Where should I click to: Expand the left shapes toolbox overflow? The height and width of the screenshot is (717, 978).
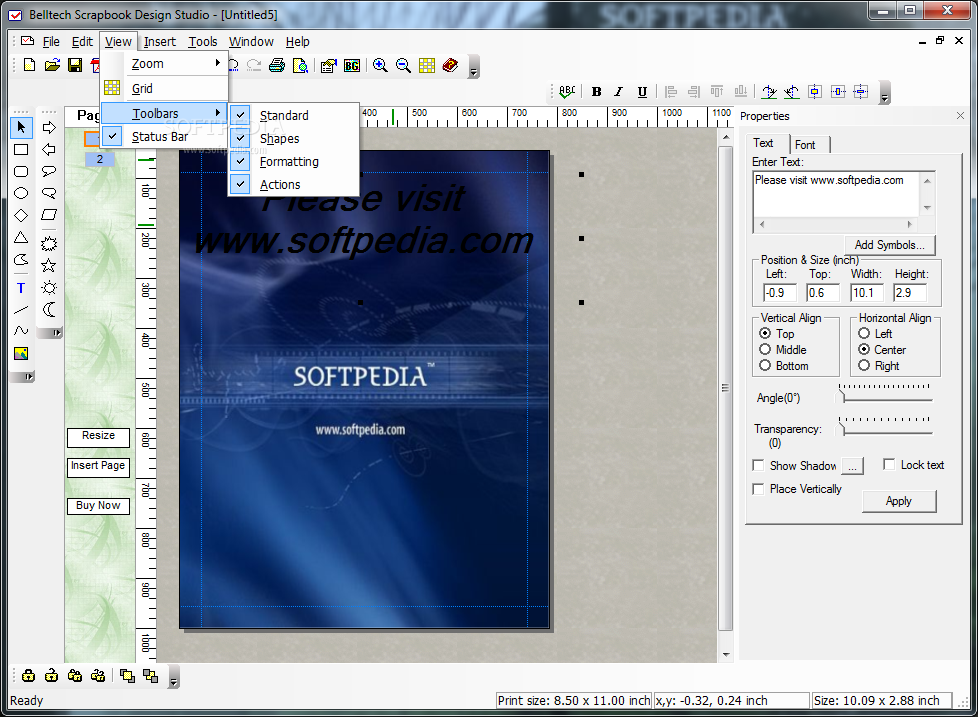(23, 377)
